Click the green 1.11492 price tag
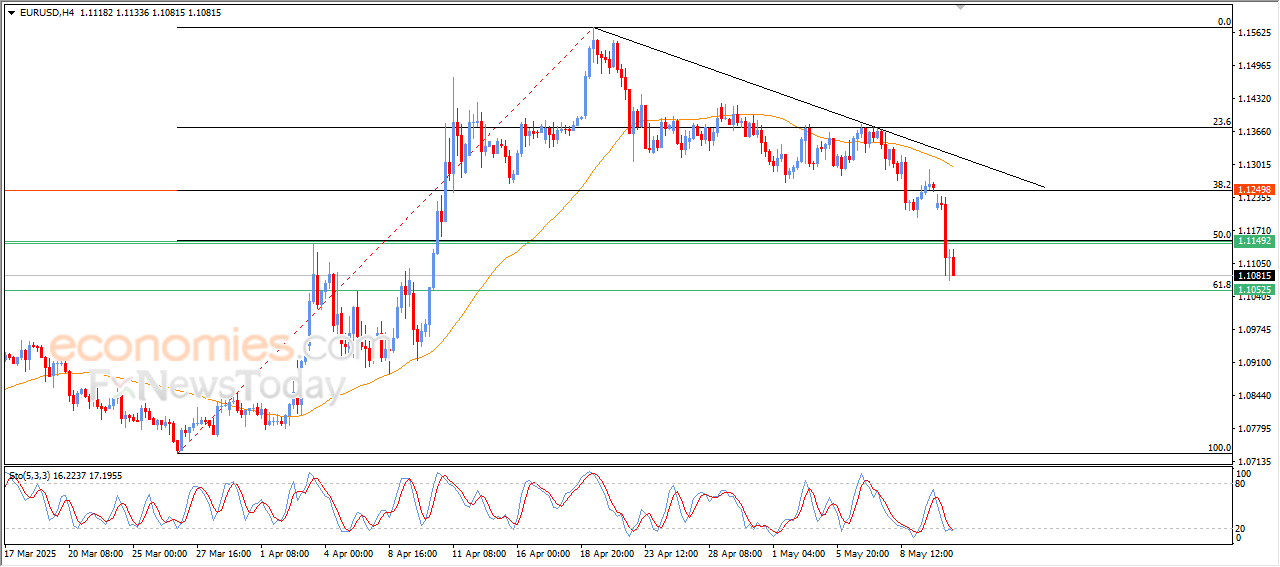Image resolution: width=1280 pixels, height=567 pixels. click(x=1253, y=241)
